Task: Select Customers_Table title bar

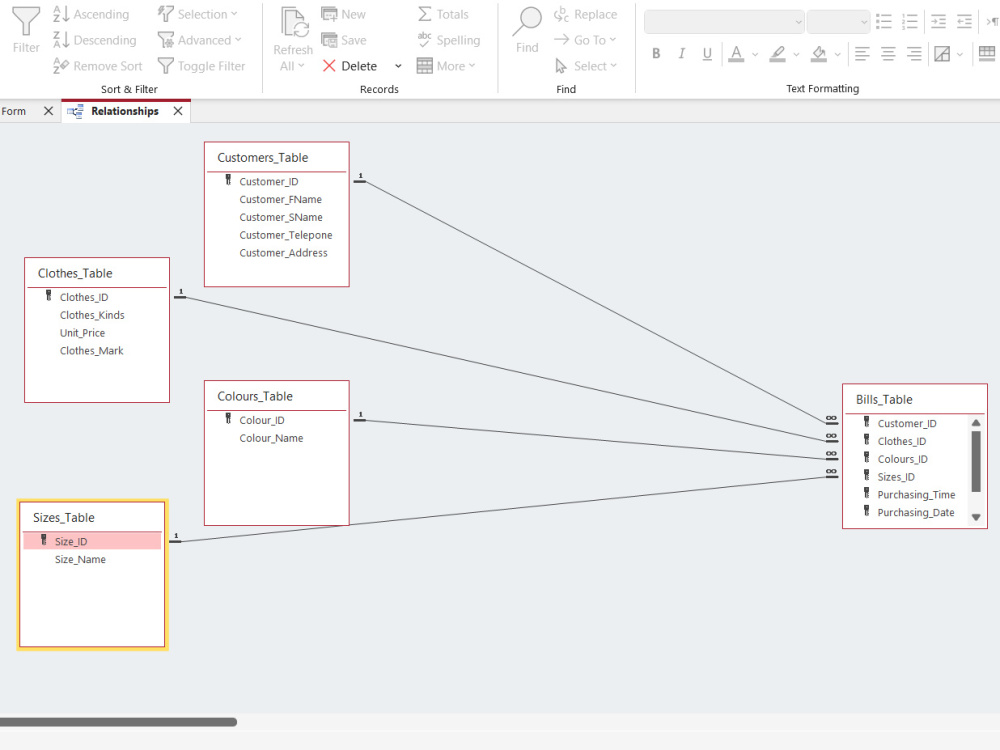Action: 276,158
